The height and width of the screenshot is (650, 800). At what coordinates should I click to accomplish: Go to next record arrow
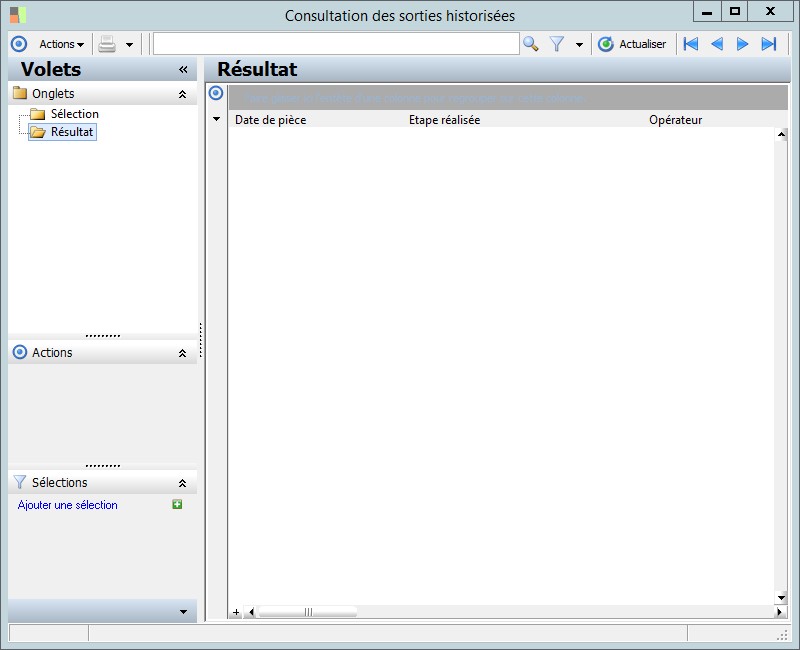point(742,44)
